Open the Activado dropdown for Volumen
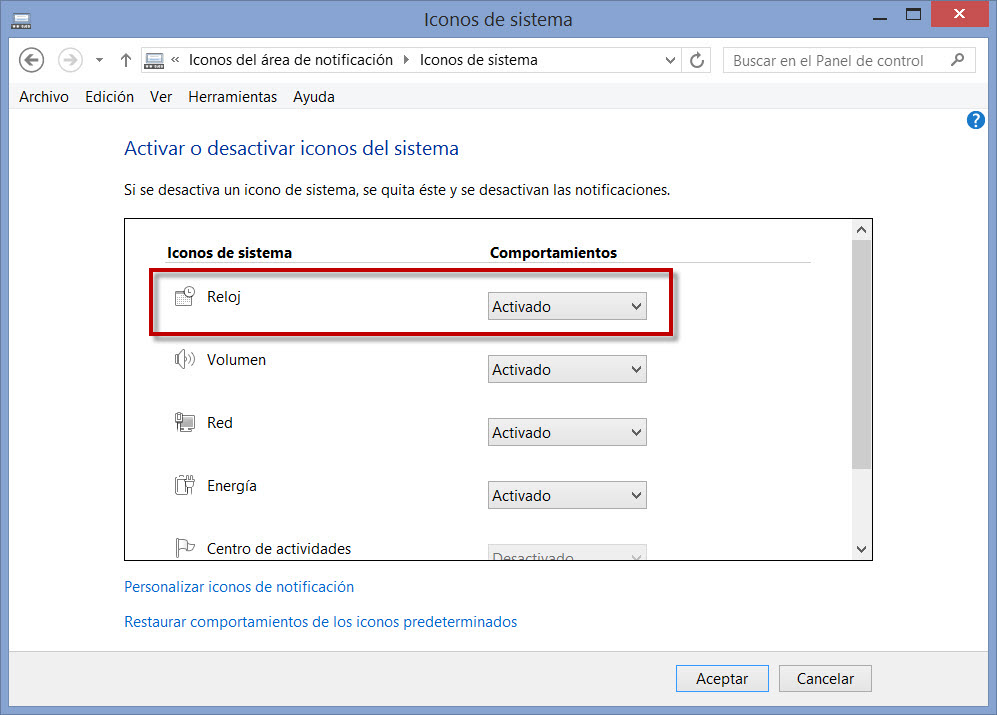Viewport: 997px width, 715px height. click(x=566, y=368)
